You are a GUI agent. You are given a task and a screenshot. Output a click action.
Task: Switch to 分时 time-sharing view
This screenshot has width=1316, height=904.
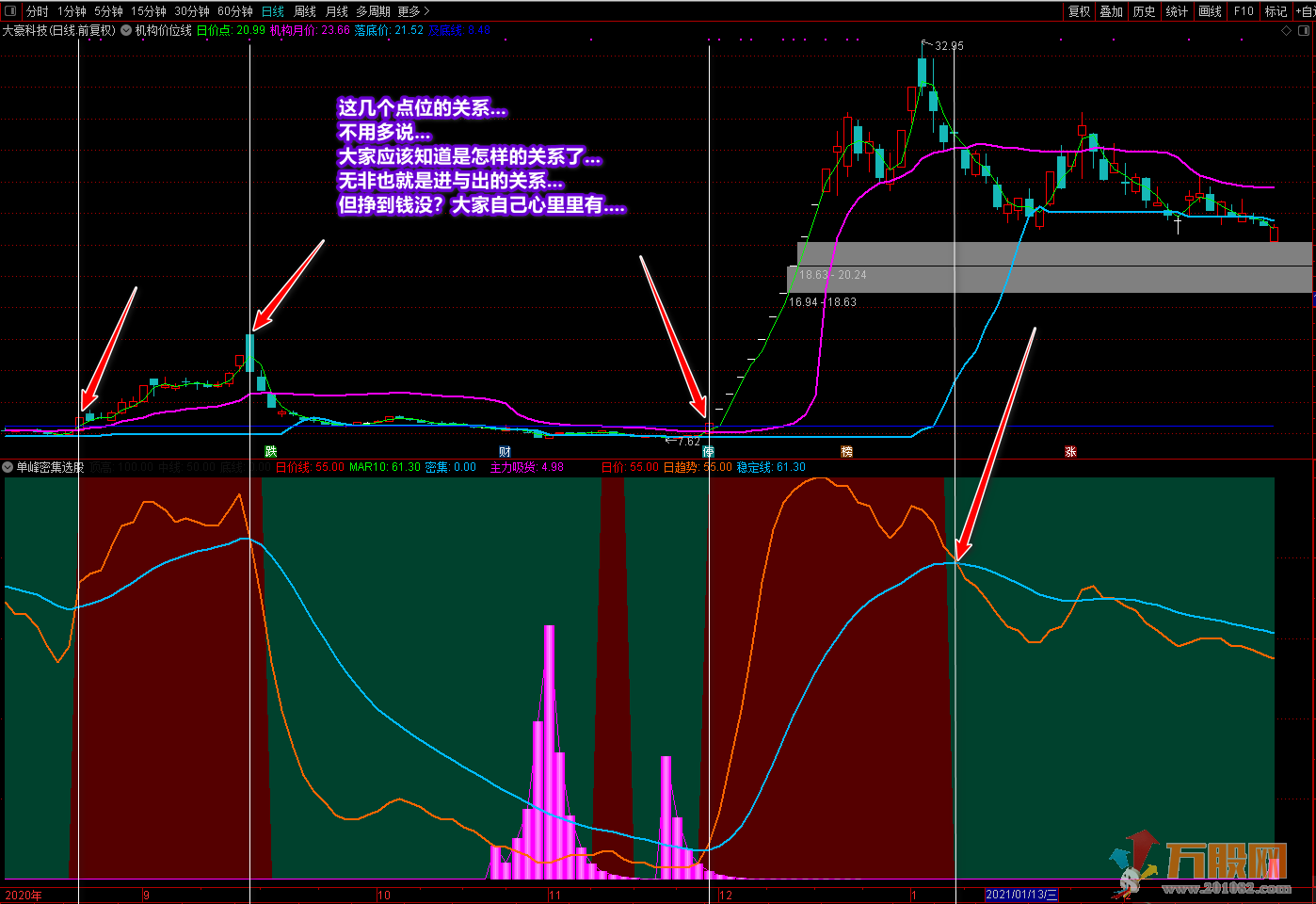click(x=37, y=11)
